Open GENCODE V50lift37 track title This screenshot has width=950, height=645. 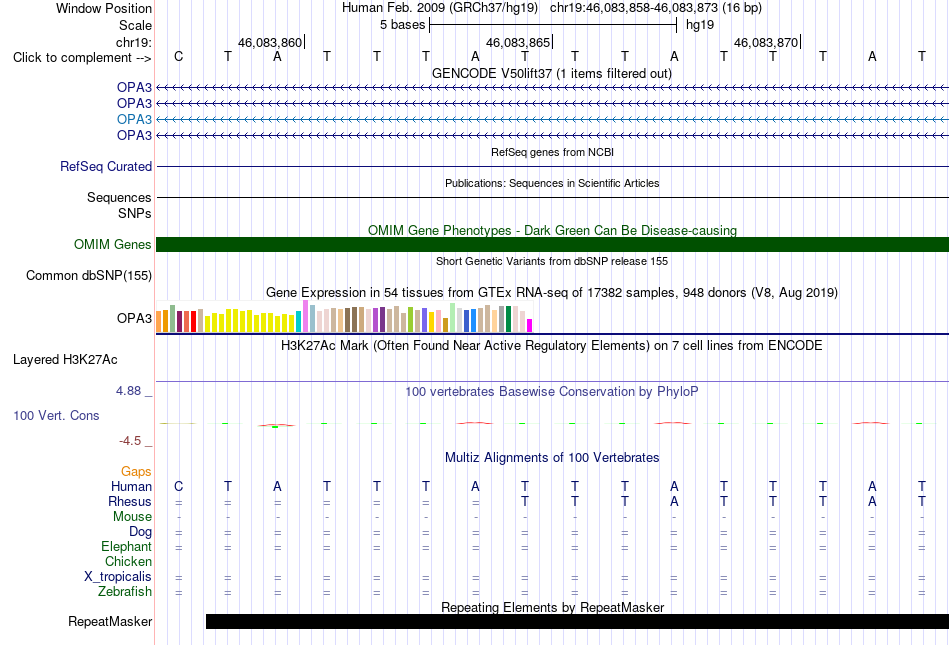(552, 73)
